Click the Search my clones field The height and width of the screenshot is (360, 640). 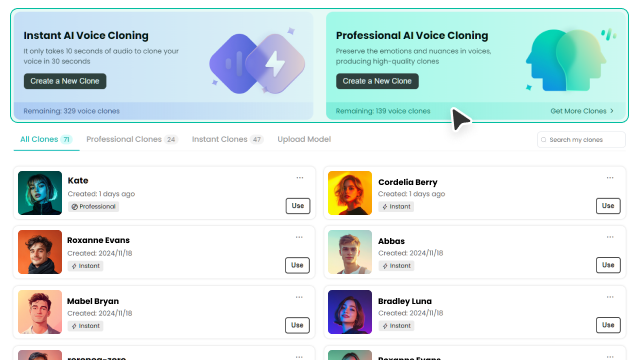pos(581,140)
